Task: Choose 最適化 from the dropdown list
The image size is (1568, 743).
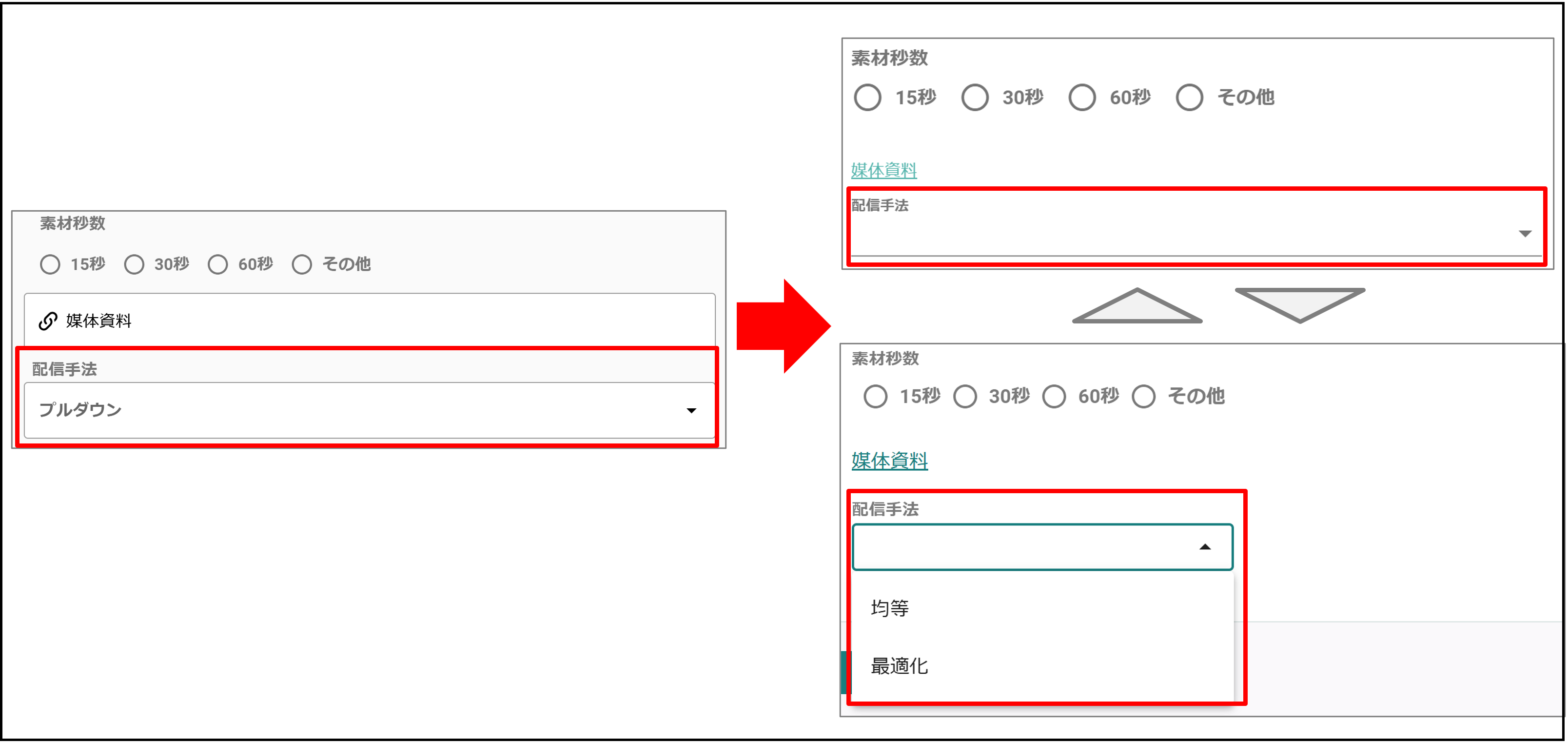Action: pos(1042,665)
